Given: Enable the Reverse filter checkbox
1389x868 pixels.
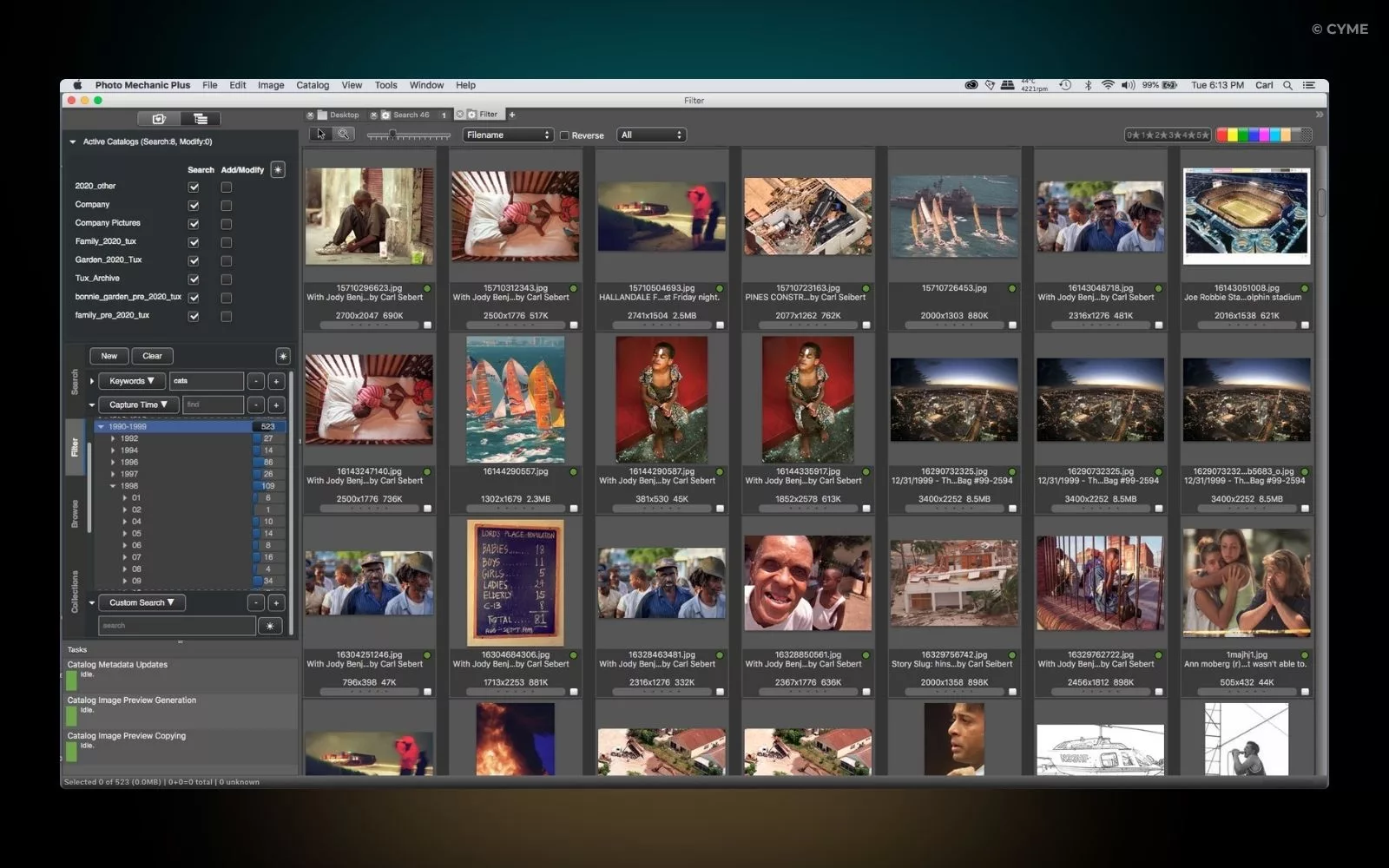Looking at the screenshot, I should pyautogui.click(x=564, y=135).
